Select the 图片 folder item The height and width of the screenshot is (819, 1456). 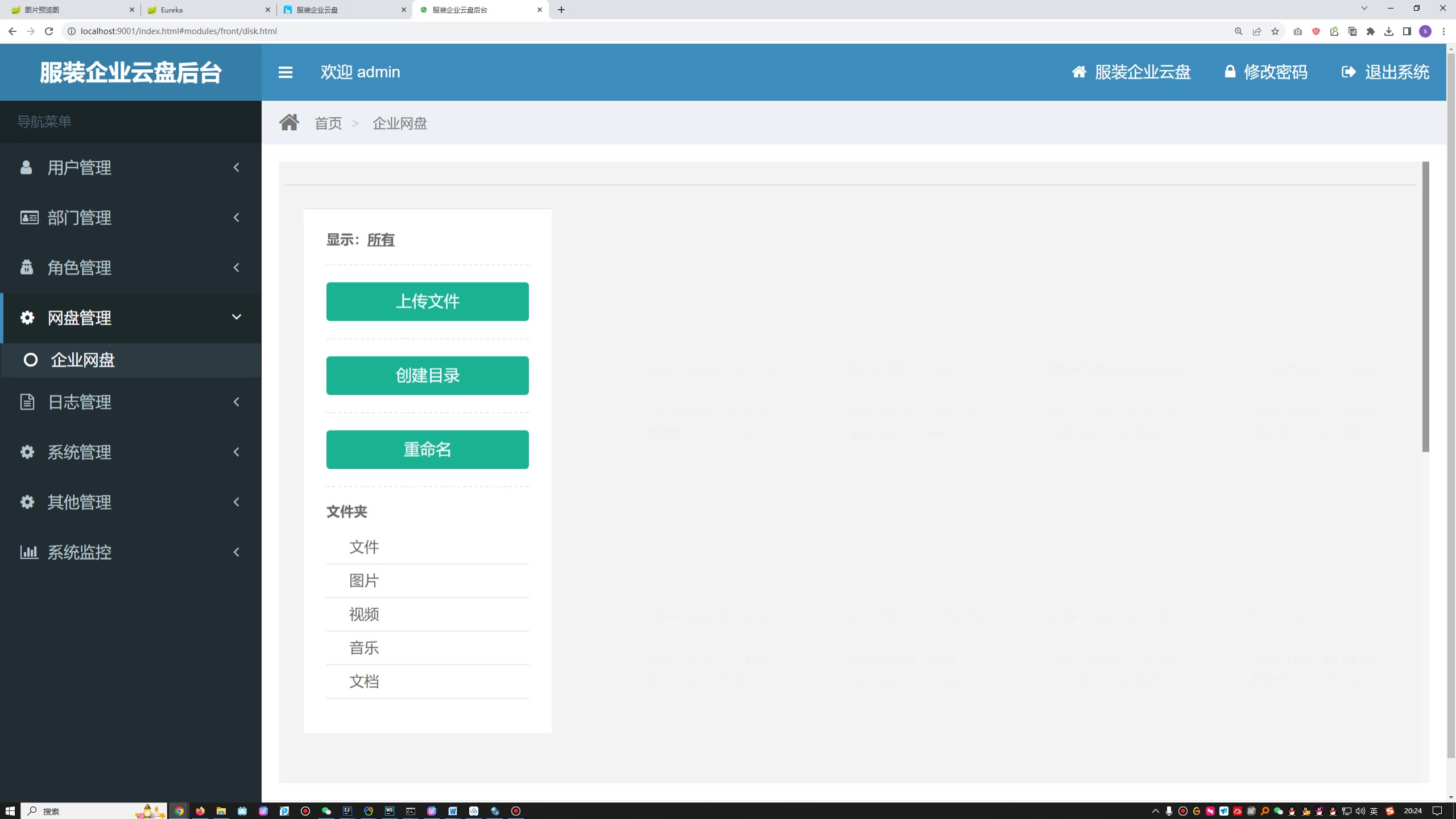tap(364, 580)
